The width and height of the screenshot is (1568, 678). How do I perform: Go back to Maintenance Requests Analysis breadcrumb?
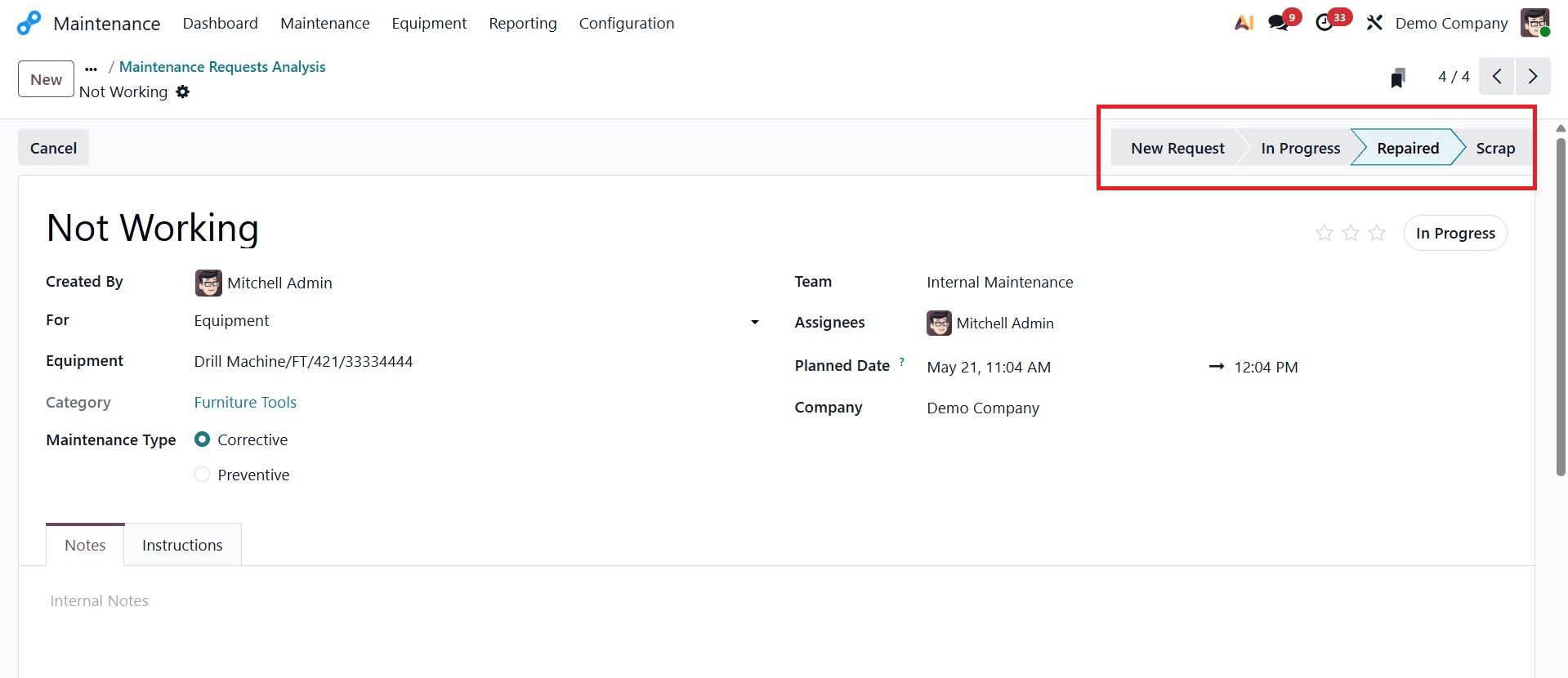tap(222, 67)
